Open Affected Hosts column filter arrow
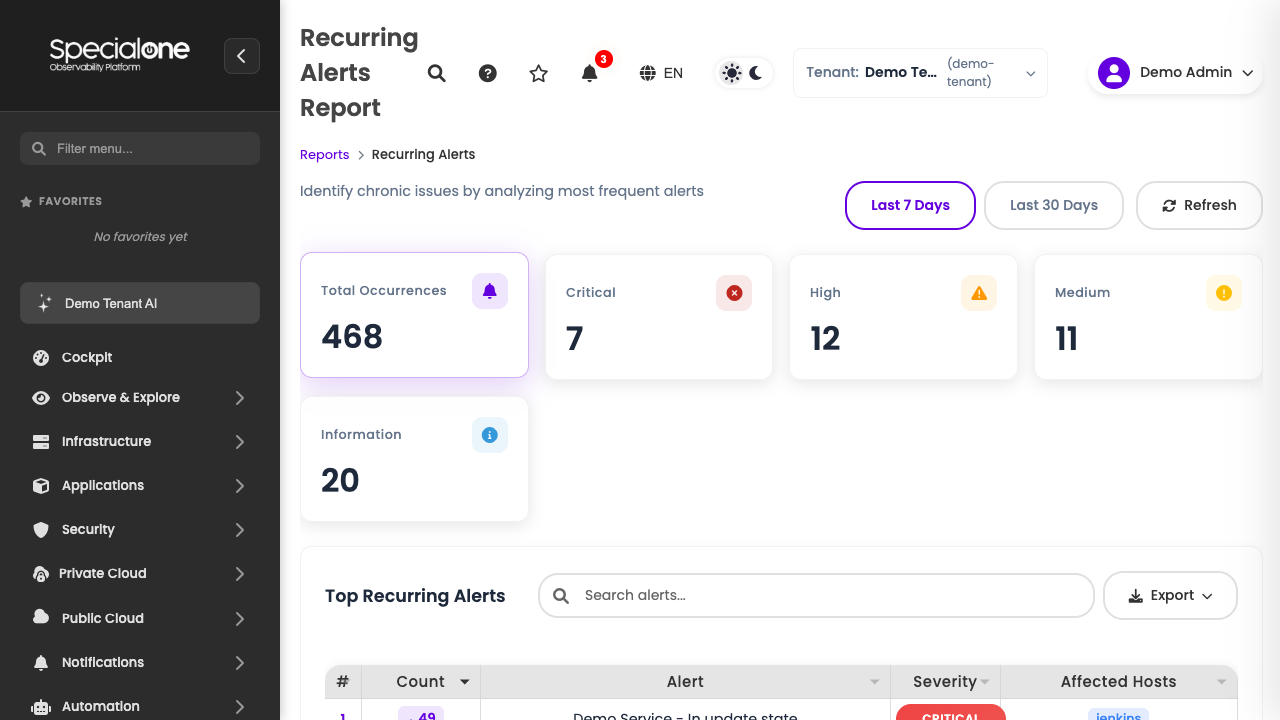1280x720 pixels. [x=1222, y=683]
